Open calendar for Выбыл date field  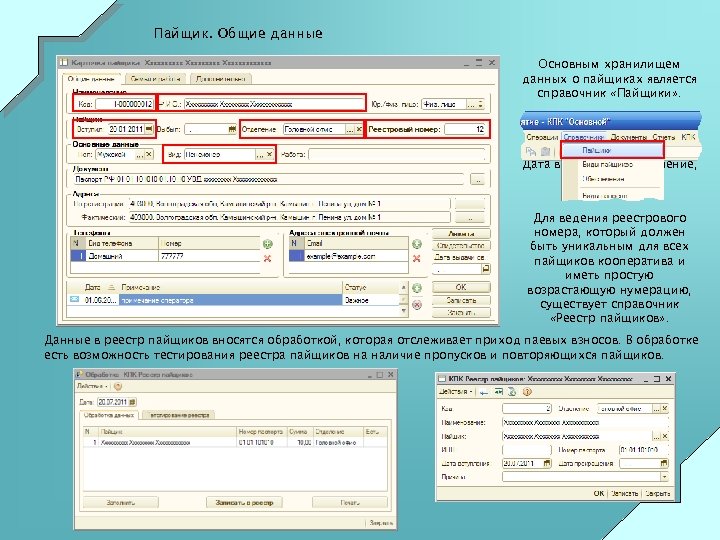232,130
